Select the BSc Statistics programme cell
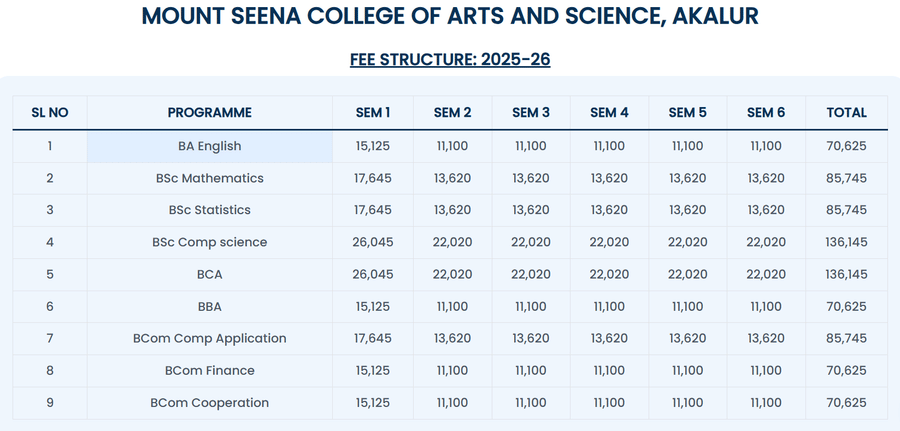The height and width of the screenshot is (431, 900). point(210,210)
